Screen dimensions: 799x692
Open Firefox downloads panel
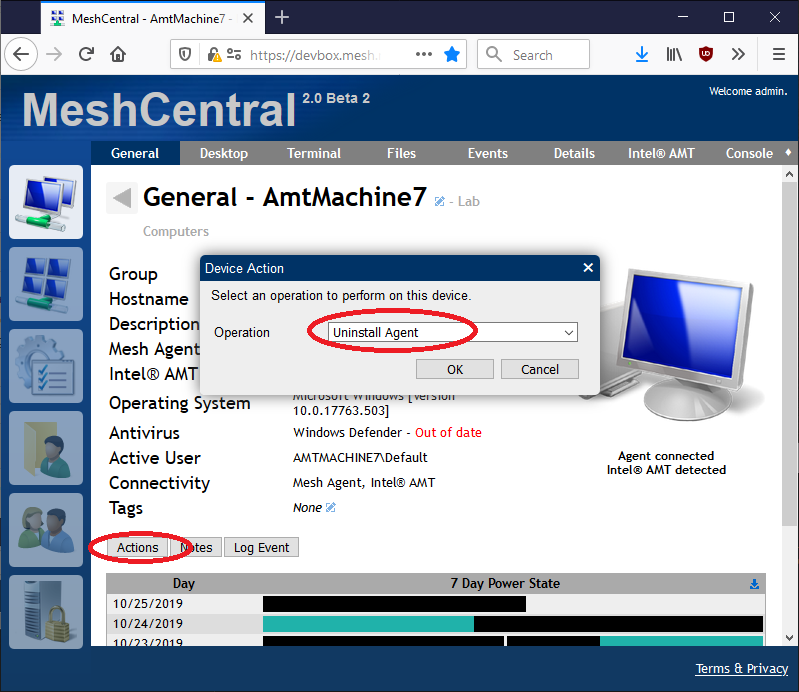coord(642,54)
